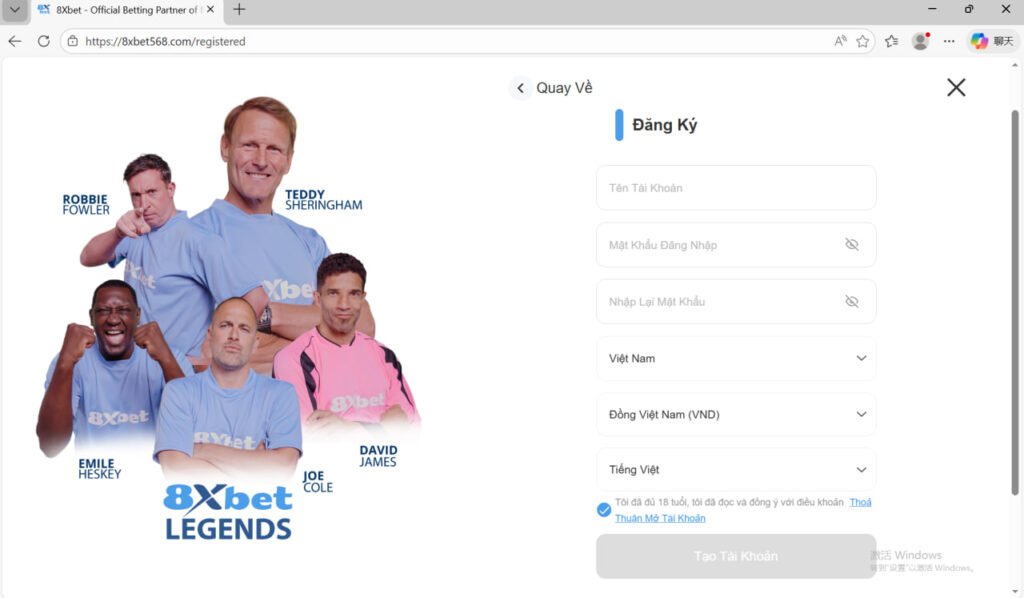Screen dimensions: 1024x598
Task: Open browser settings and more menu
Action: coord(949,41)
